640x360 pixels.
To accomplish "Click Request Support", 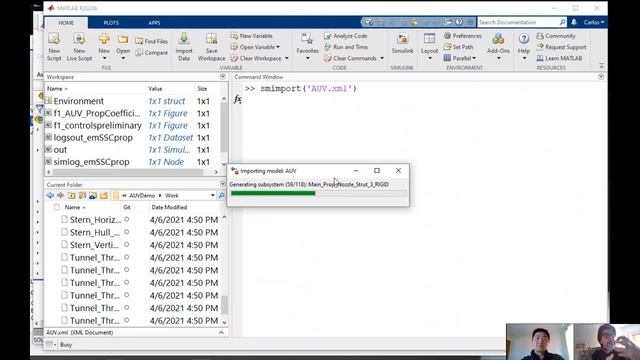I will pos(561,47).
